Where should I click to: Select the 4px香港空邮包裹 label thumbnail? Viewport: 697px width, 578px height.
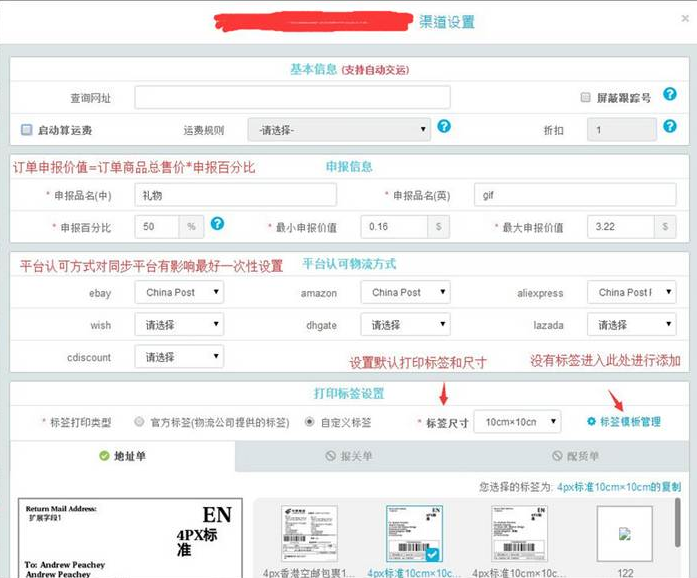309,534
